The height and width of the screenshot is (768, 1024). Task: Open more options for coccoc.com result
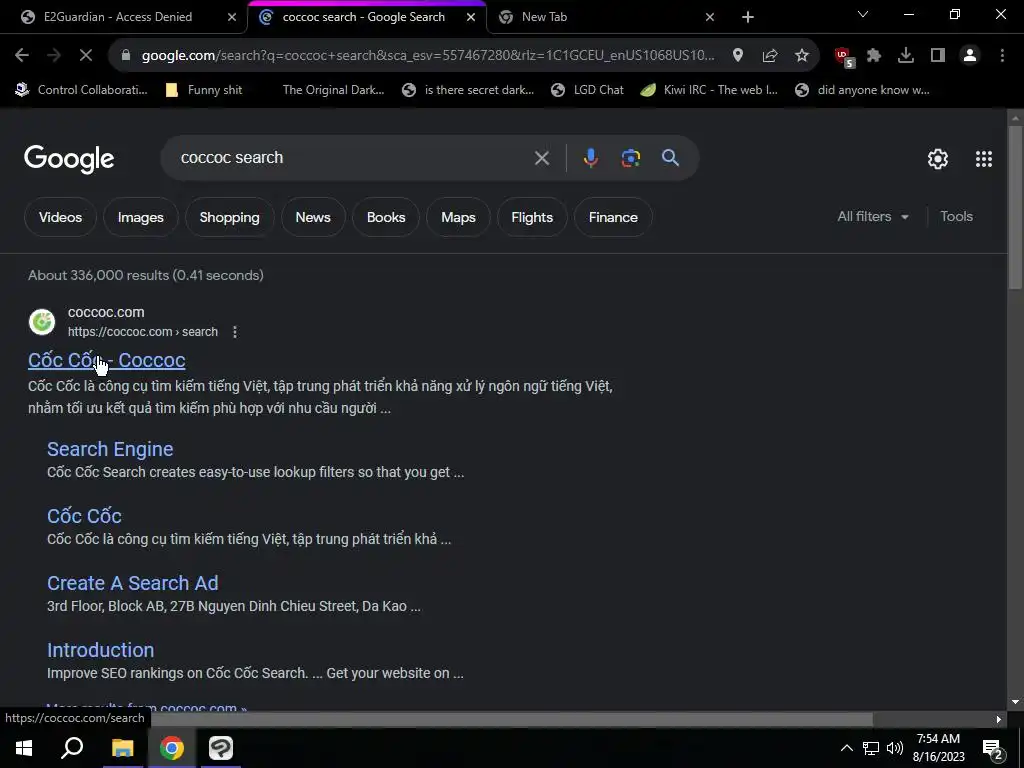(235, 332)
